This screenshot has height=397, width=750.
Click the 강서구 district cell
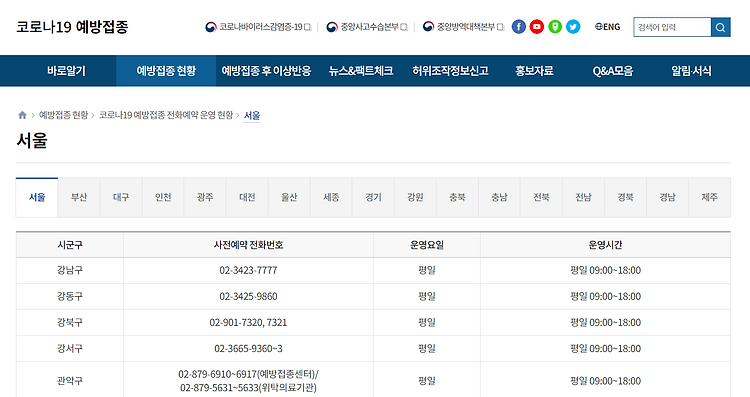tap(70, 348)
